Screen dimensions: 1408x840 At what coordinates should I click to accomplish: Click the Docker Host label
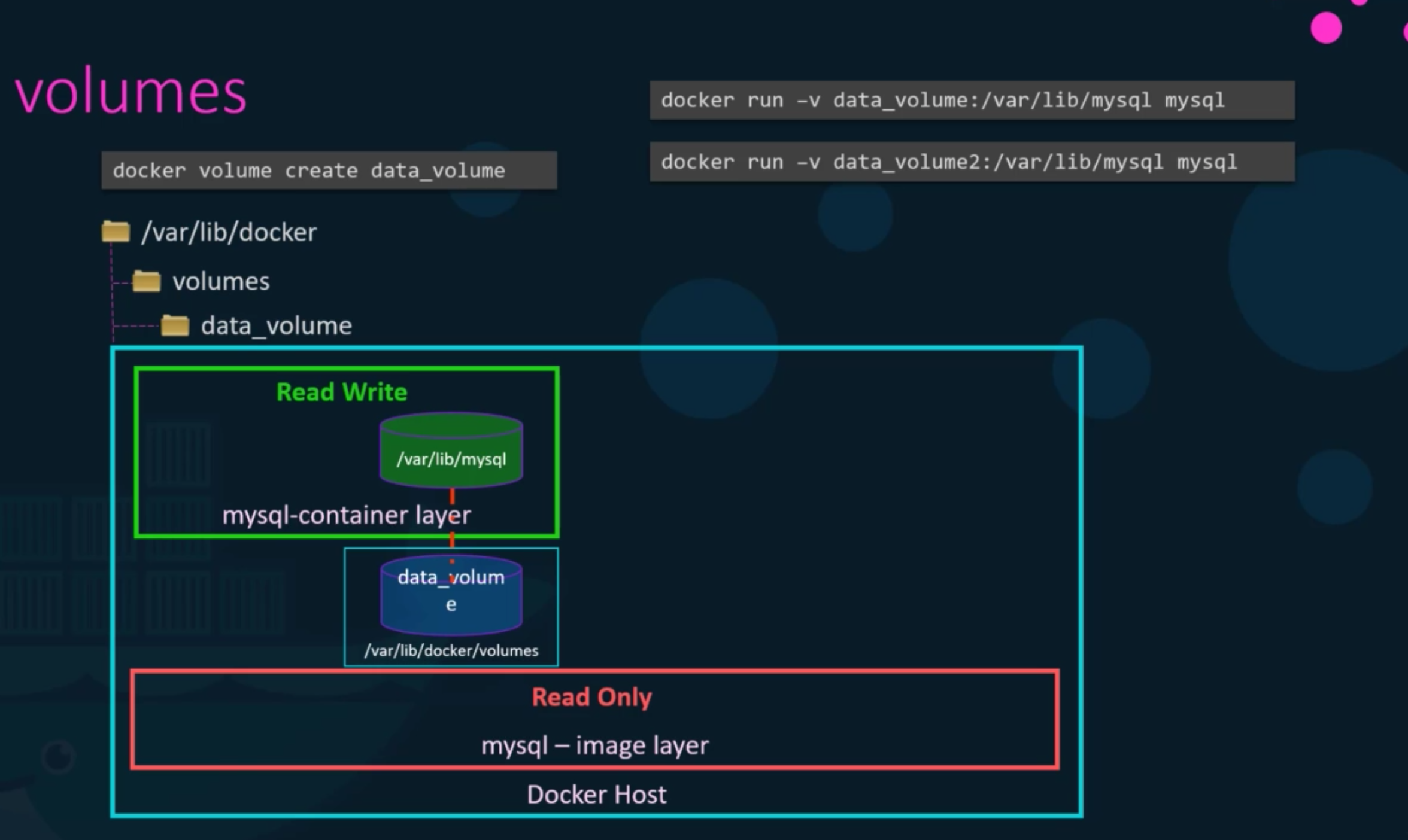[596, 795]
